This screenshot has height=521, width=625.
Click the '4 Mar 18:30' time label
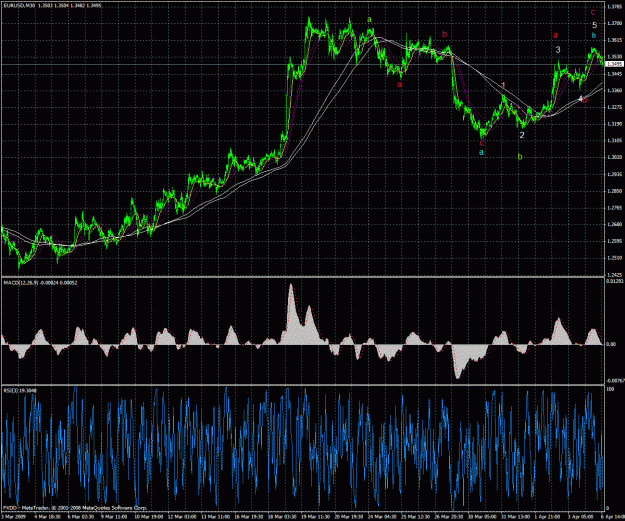pos(47,517)
